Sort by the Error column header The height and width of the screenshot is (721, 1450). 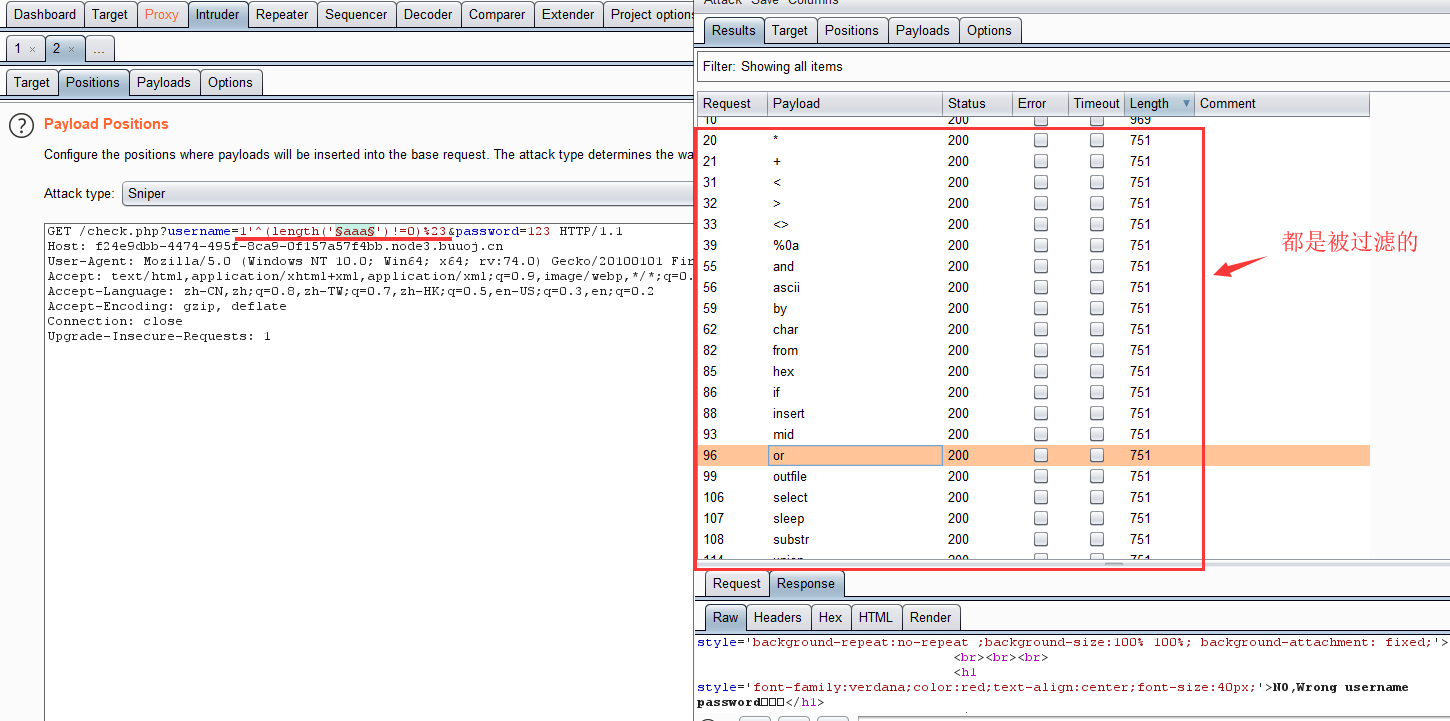(x=1041, y=103)
